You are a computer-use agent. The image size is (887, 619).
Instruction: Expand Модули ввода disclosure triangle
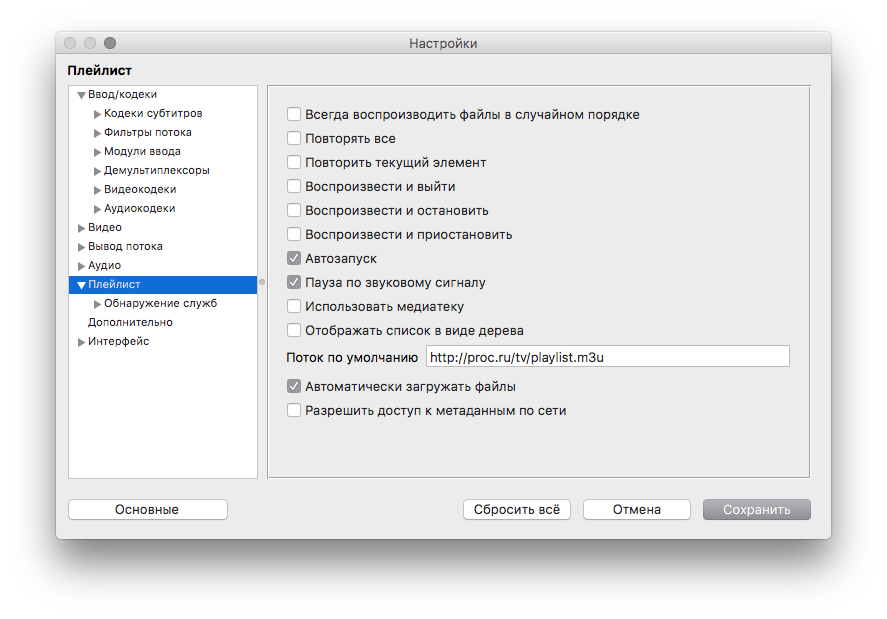[x=97, y=152]
